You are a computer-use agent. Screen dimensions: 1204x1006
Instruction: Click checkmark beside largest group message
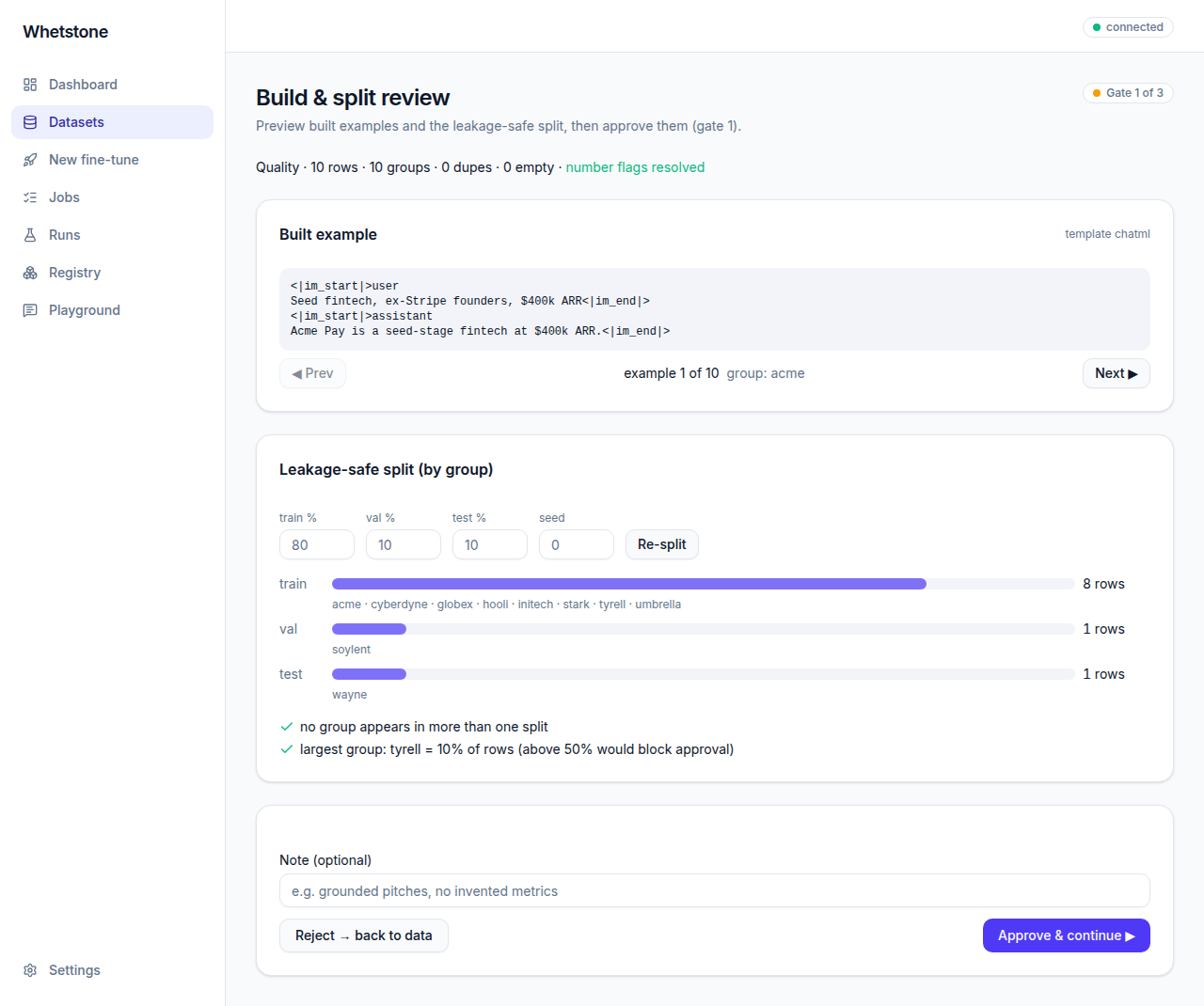pos(287,749)
